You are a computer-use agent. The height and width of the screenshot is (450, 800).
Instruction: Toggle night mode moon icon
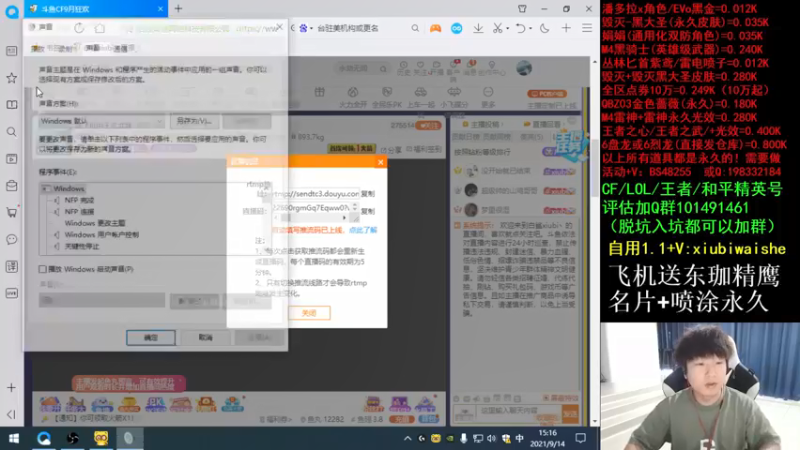point(544,29)
